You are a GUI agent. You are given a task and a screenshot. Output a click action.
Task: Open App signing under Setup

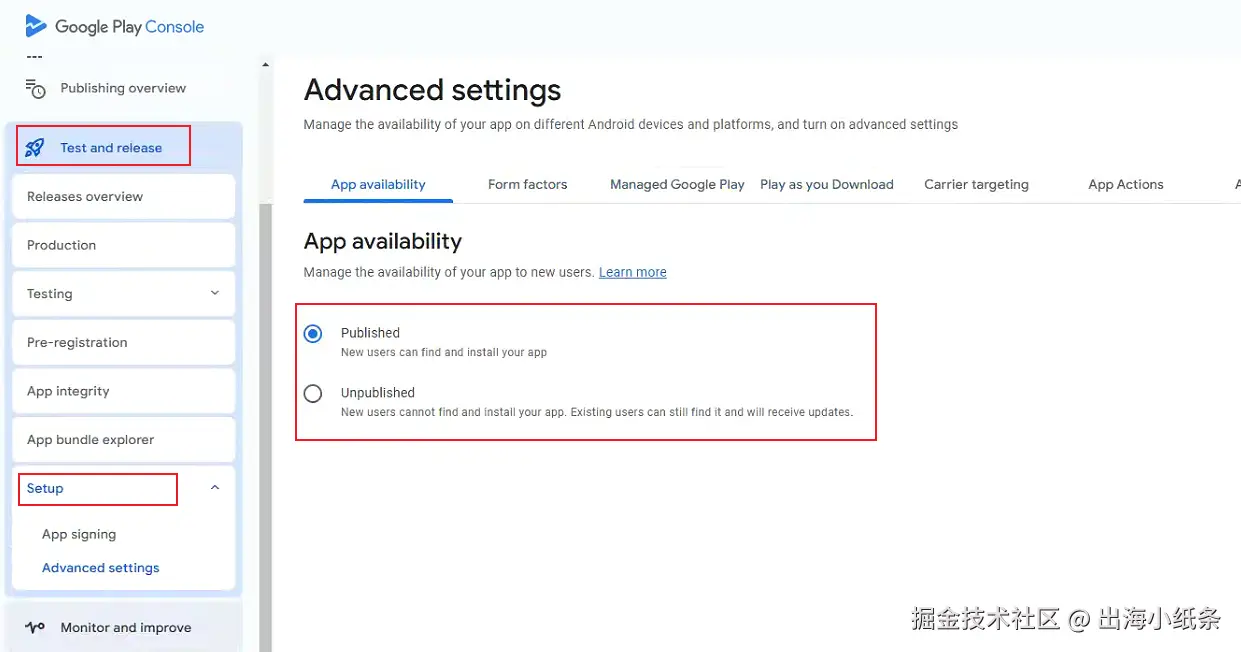click(x=79, y=534)
